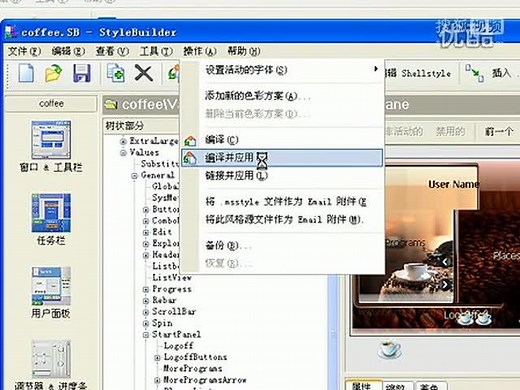
Task: Select Logoff under StartPanel
Action: pos(178,346)
